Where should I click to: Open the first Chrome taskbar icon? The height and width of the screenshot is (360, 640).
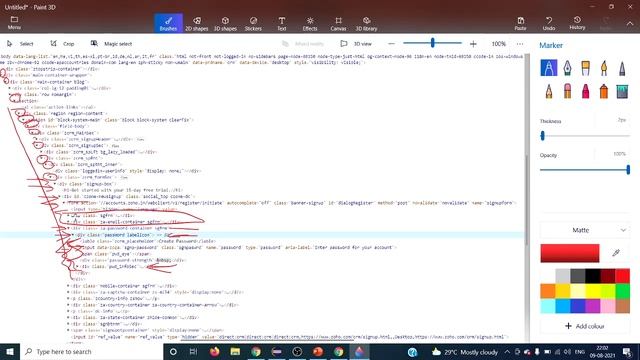[256, 351]
